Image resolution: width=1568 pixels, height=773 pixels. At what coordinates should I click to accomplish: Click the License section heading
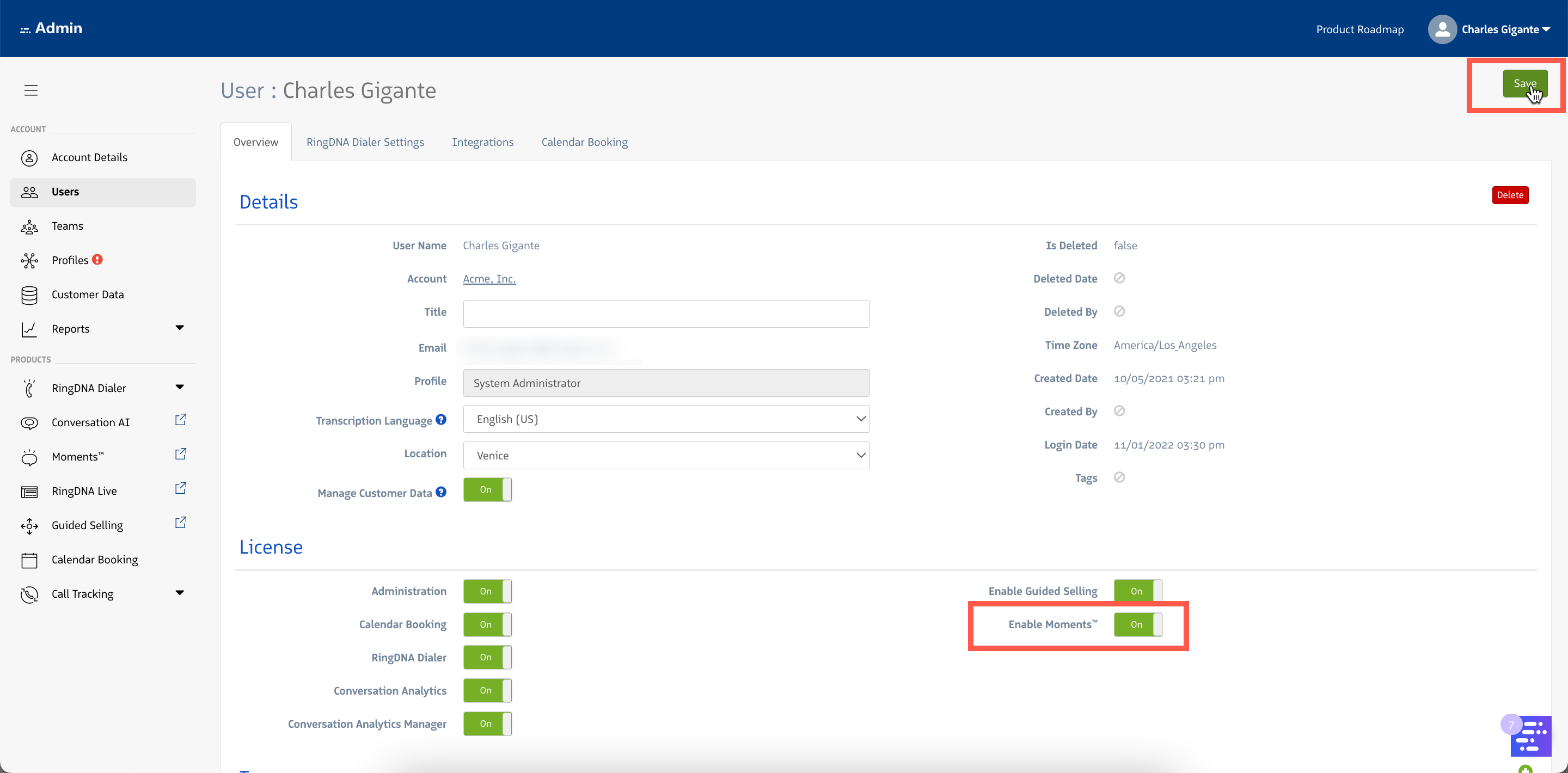271,547
